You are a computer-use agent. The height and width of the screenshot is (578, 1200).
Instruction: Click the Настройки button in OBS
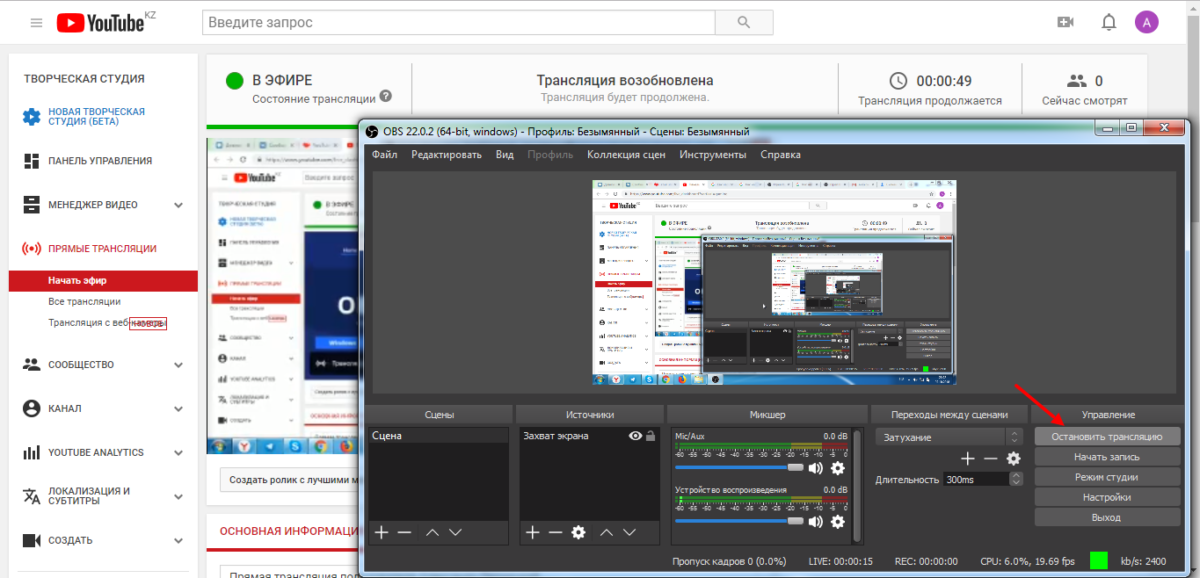pyautogui.click(x=1107, y=497)
